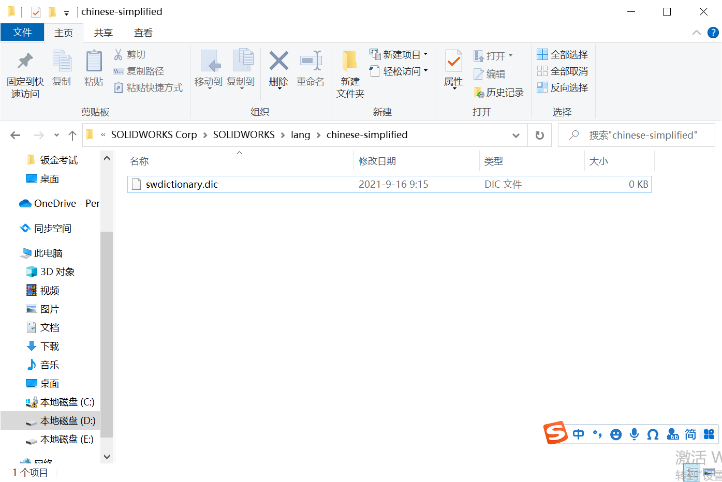
Task: Click the Delete (删除) X icon
Action: [x=279, y=61]
